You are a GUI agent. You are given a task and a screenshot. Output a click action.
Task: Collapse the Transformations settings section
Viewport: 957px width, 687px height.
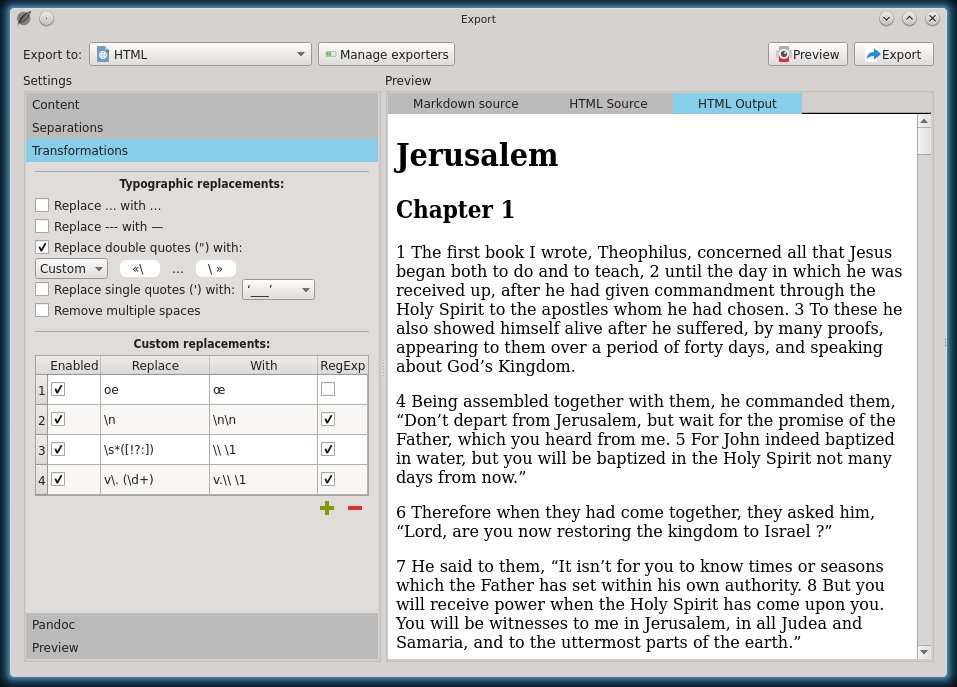202,151
